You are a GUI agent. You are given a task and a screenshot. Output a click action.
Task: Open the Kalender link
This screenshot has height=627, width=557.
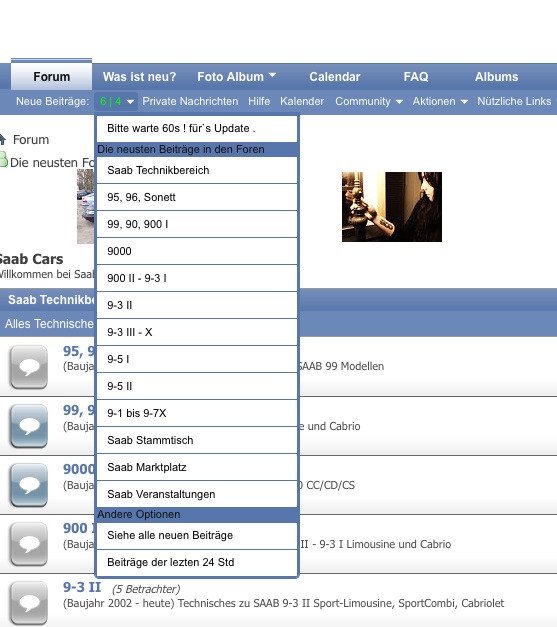pyautogui.click(x=302, y=101)
